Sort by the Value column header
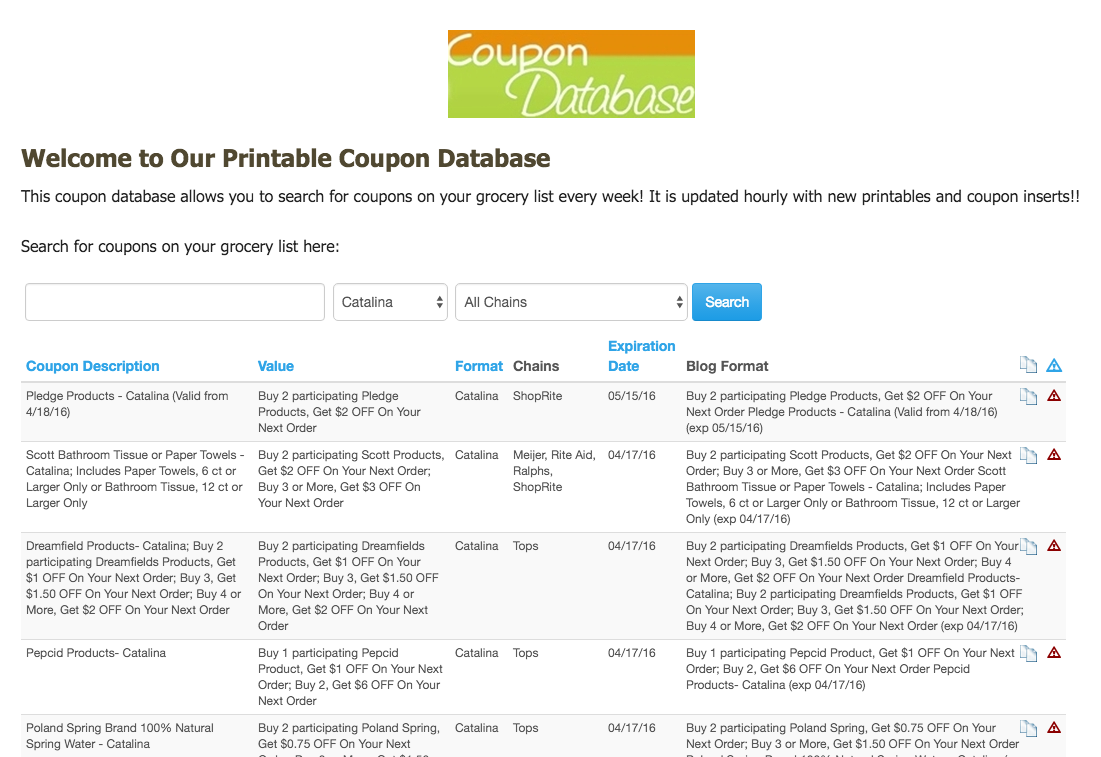Image resolution: width=1101 pixels, height=757 pixels. [275, 366]
